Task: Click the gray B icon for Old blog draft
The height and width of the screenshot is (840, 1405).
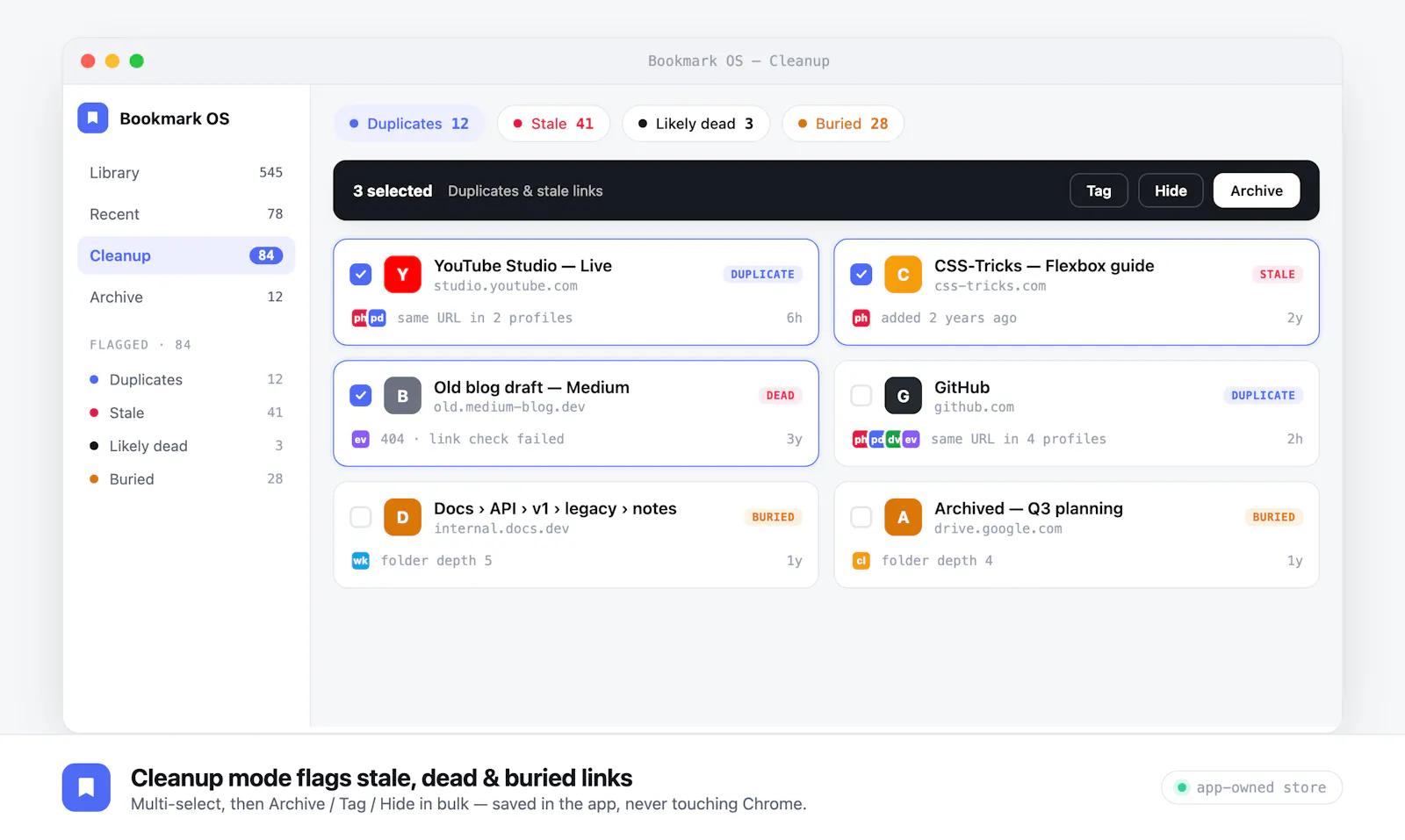Action: click(402, 396)
